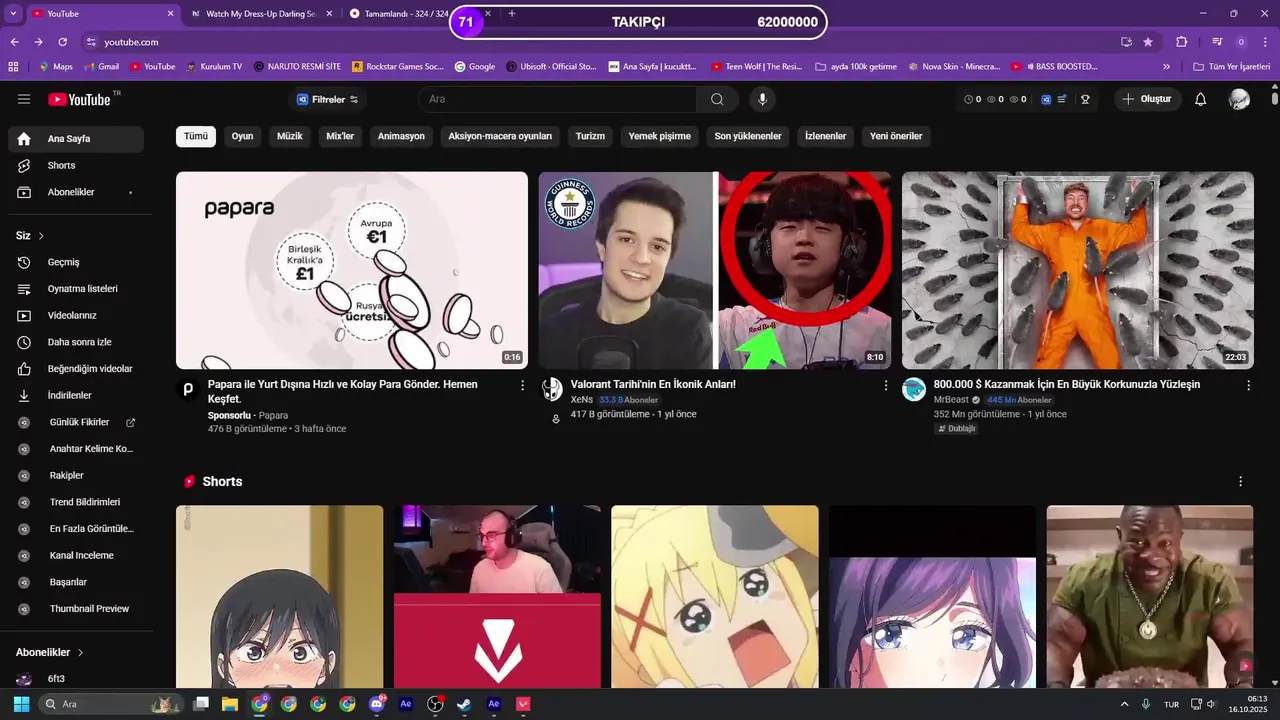Image resolution: width=1280 pixels, height=720 pixels.
Task: Open Shorts shelf three-dot menu
Action: [1240, 481]
